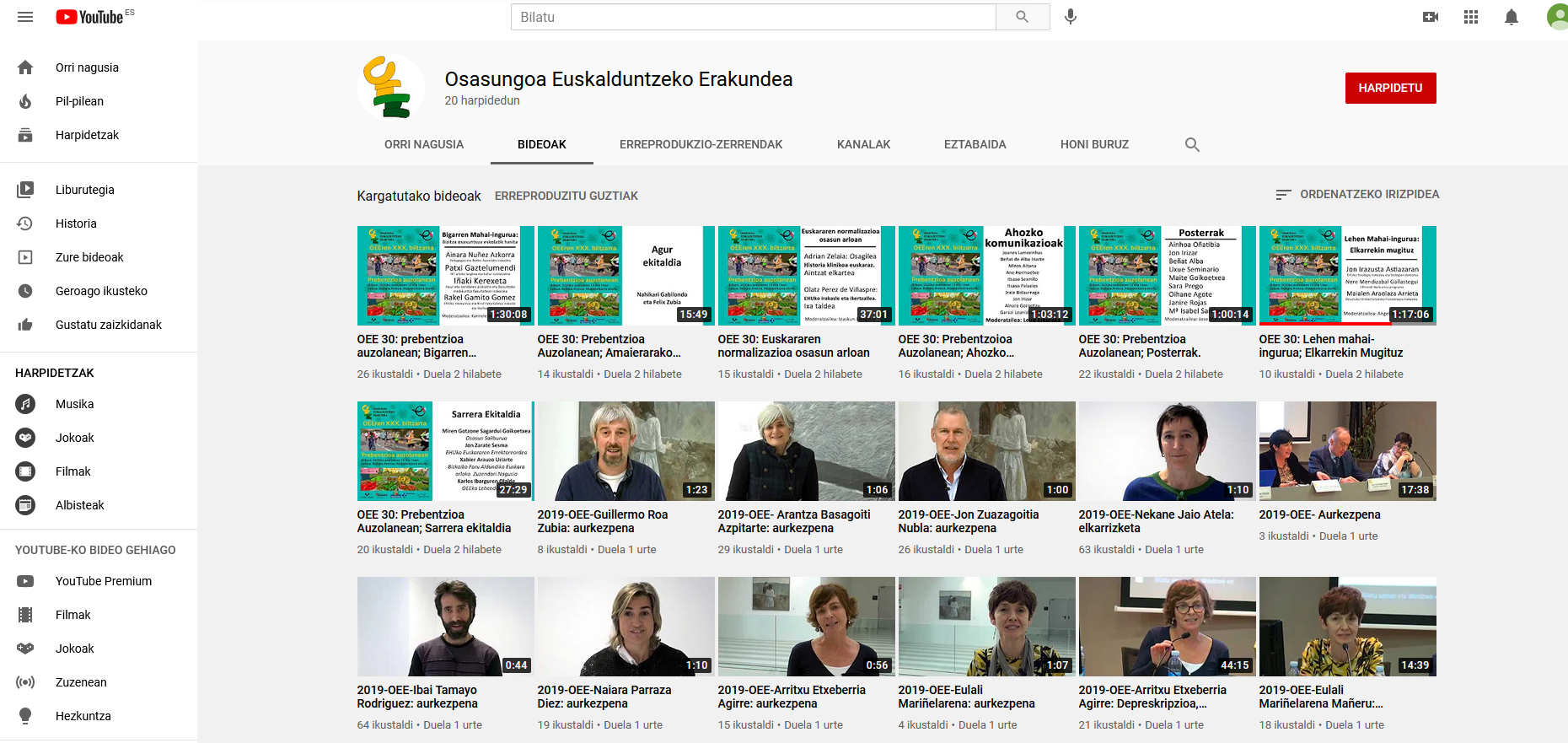Open Lehen Mahai-ingurua 1:17:06 thumbnail
The width and height of the screenshot is (1568, 743).
1348,276
